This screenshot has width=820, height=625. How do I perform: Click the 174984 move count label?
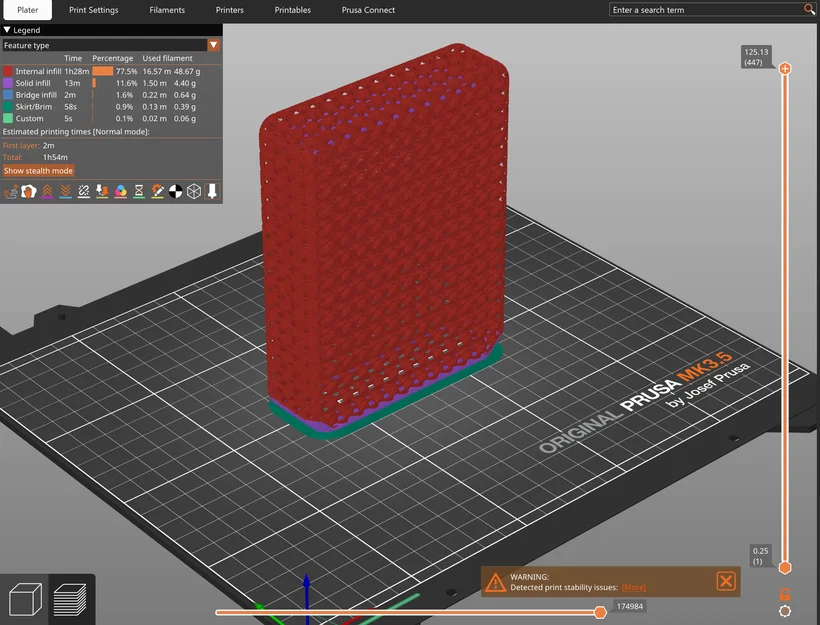(x=630, y=606)
